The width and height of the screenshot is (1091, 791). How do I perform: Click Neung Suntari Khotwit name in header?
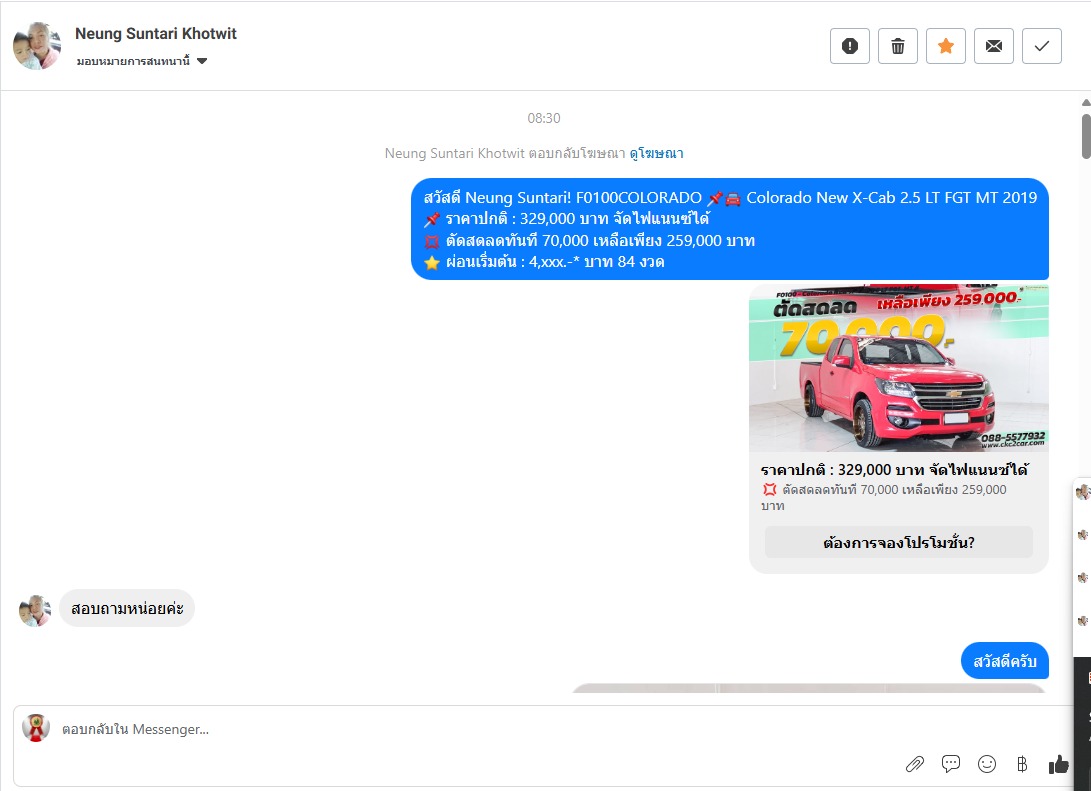156,33
